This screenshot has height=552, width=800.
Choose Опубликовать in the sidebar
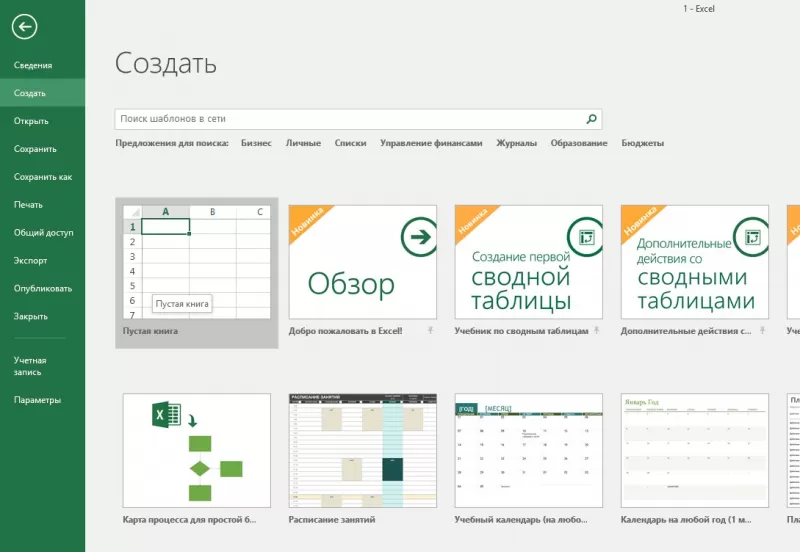pos(42,288)
